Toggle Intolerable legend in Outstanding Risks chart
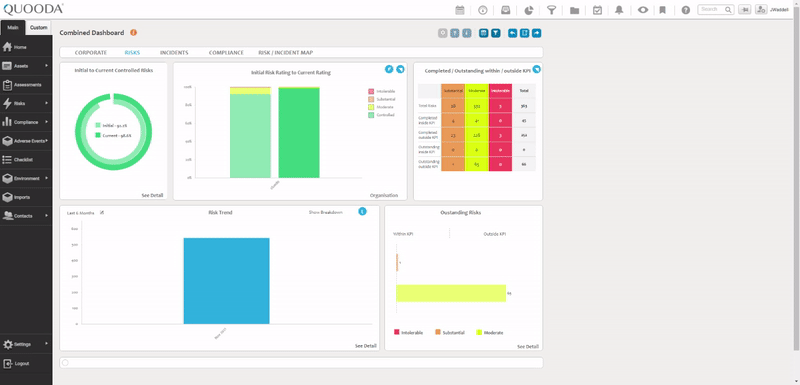The height and width of the screenshot is (385, 800). [409, 332]
